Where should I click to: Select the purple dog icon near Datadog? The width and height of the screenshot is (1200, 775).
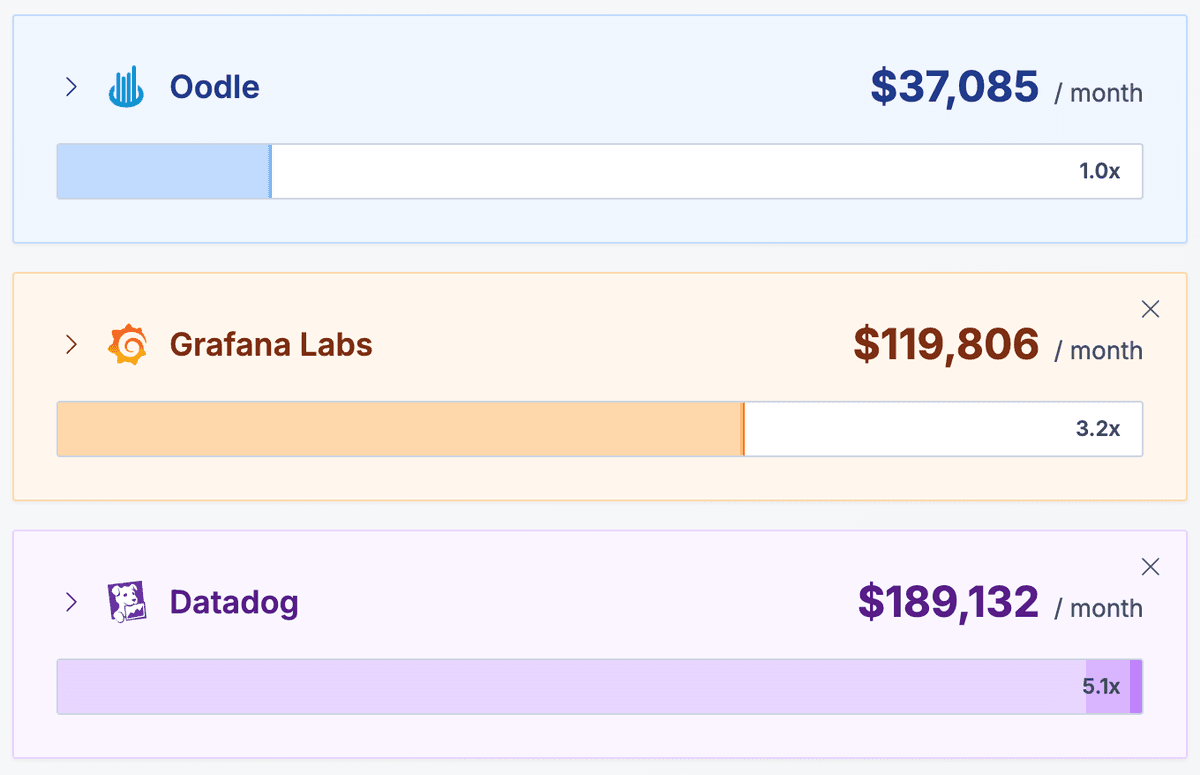[126, 601]
